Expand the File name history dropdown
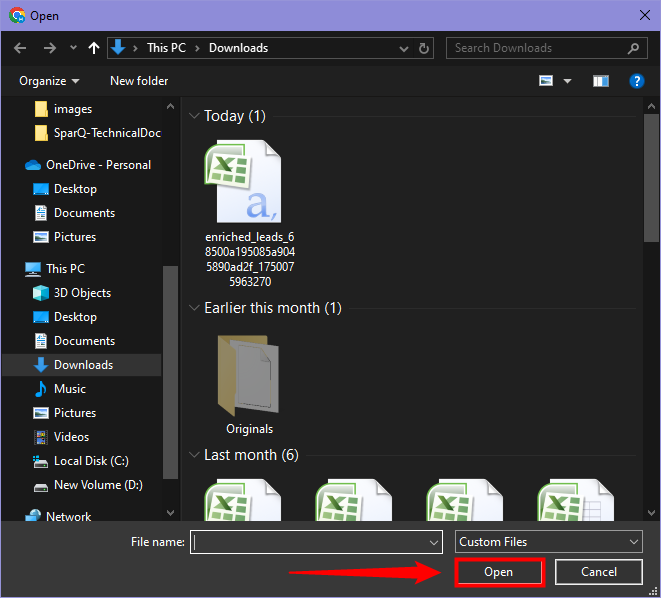The width and height of the screenshot is (661, 598). (434, 541)
